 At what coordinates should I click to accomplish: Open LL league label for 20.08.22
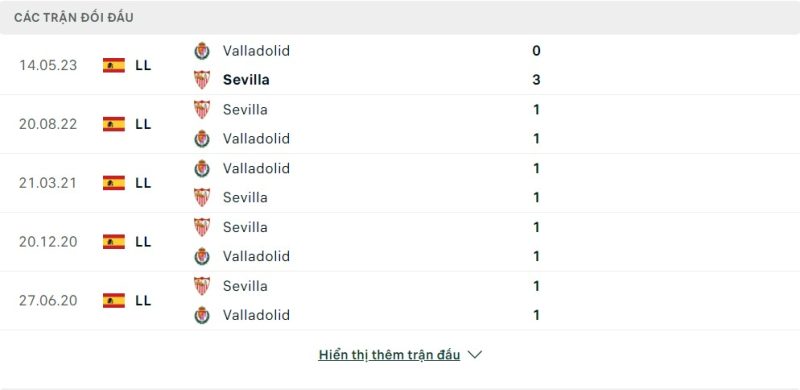(x=143, y=124)
